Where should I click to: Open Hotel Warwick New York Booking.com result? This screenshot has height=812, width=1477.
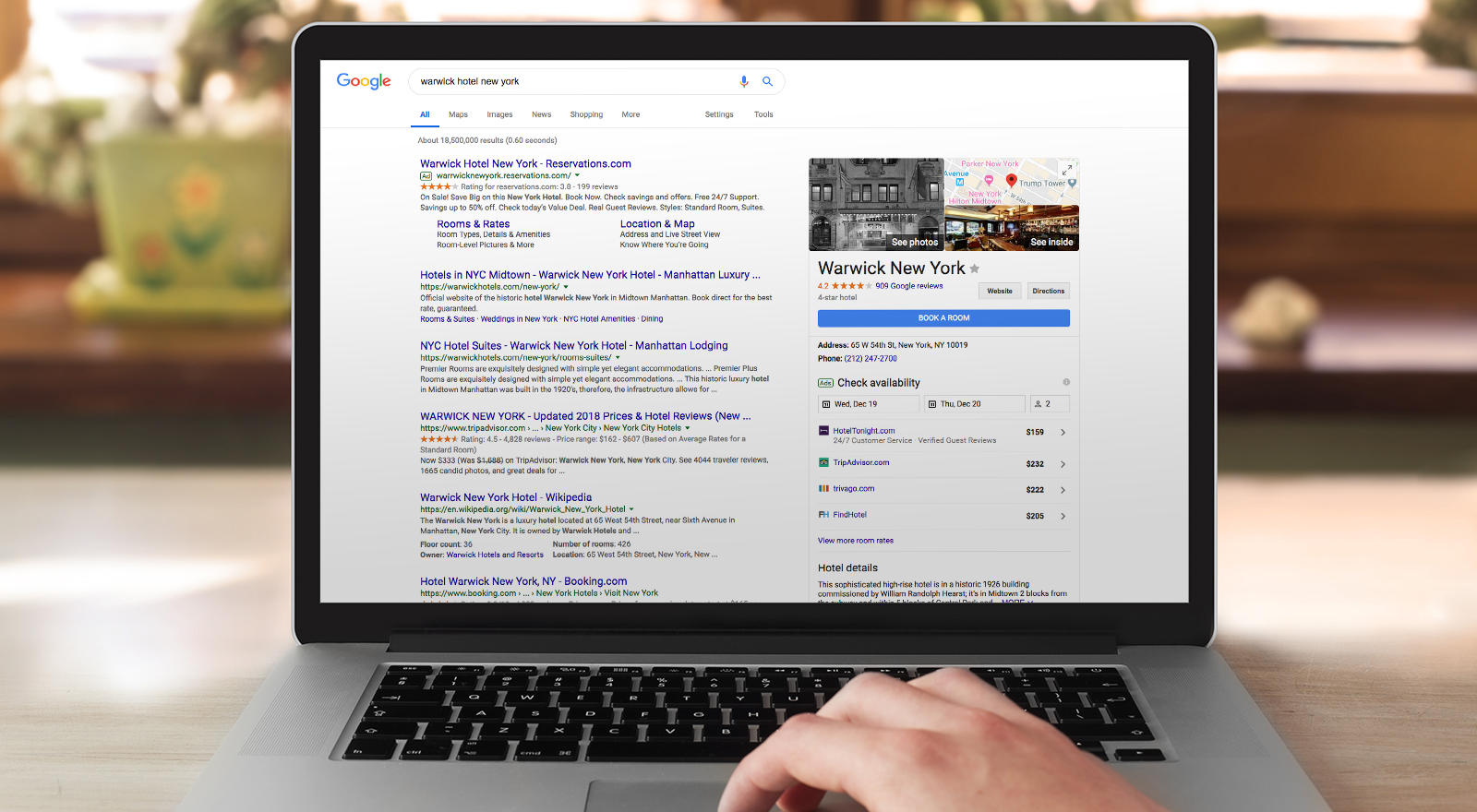click(x=523, y=581)
